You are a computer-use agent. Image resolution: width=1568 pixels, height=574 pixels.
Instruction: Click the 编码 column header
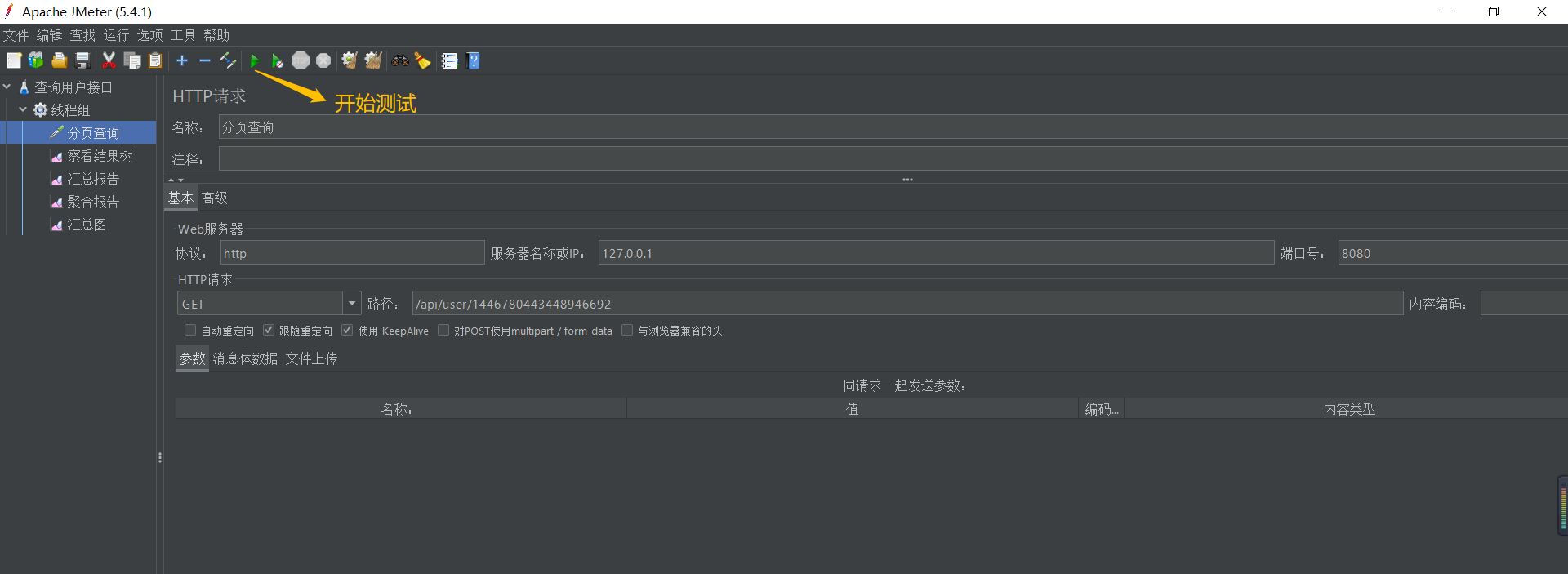click(1102, 409)
